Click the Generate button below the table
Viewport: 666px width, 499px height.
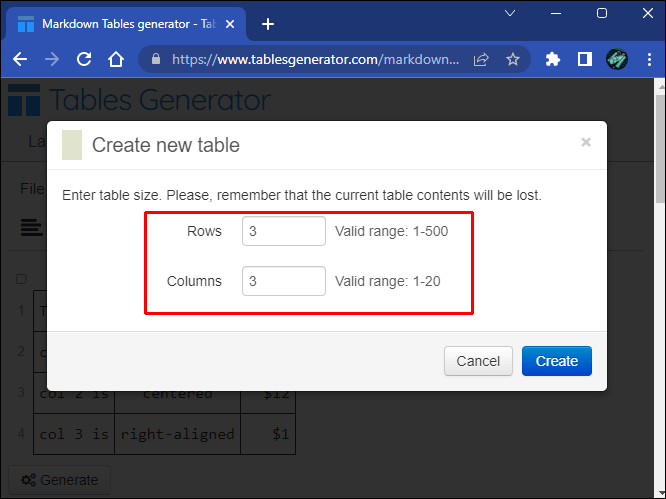(x=59, y=480)
